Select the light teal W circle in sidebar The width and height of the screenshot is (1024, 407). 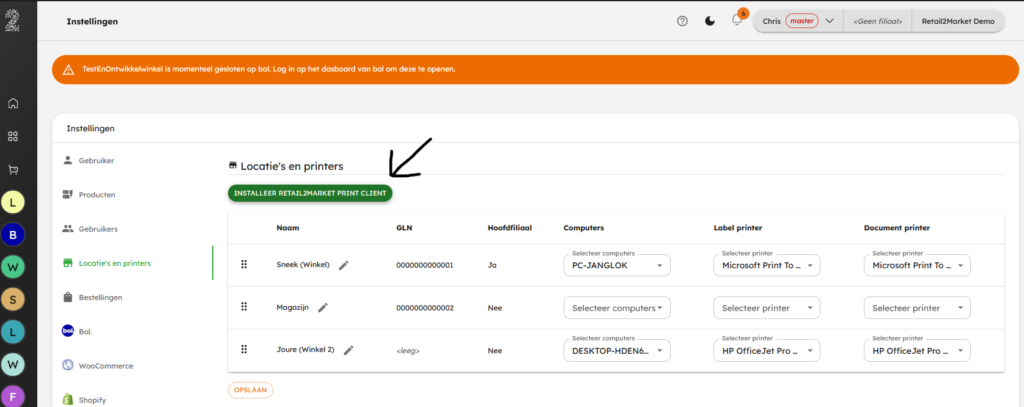click(12, 364)
